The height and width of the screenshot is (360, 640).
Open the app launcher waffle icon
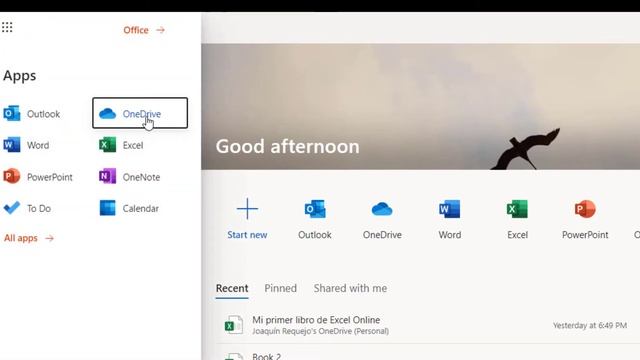(x=7, y=27)
